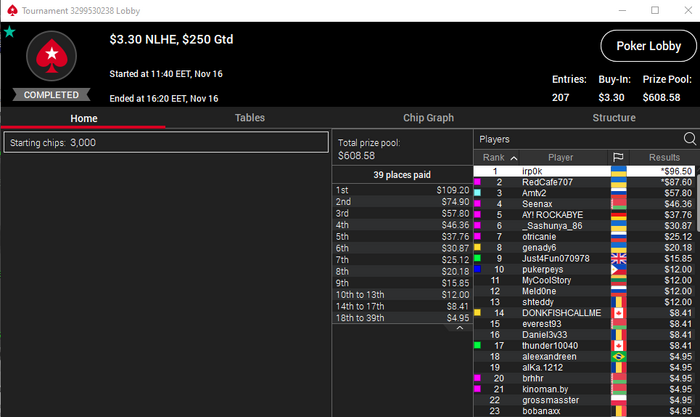Click the cyan color tag beside Amtv2
The width and height of the screenshot is (700, 417).
[477, 193]
